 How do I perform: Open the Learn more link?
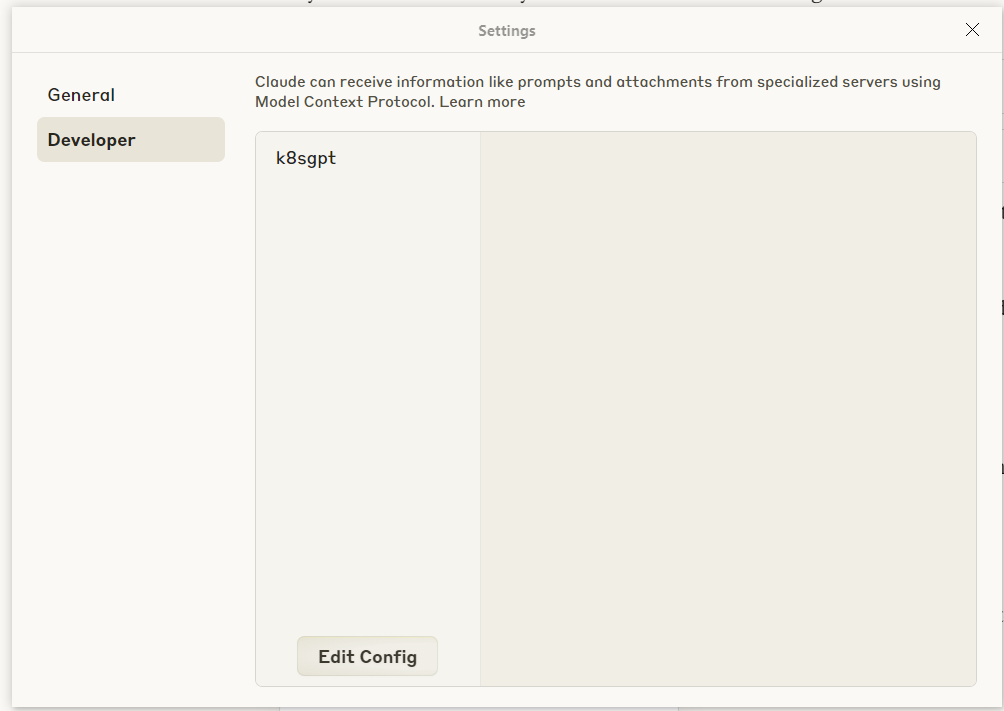(x=482, y=102)
